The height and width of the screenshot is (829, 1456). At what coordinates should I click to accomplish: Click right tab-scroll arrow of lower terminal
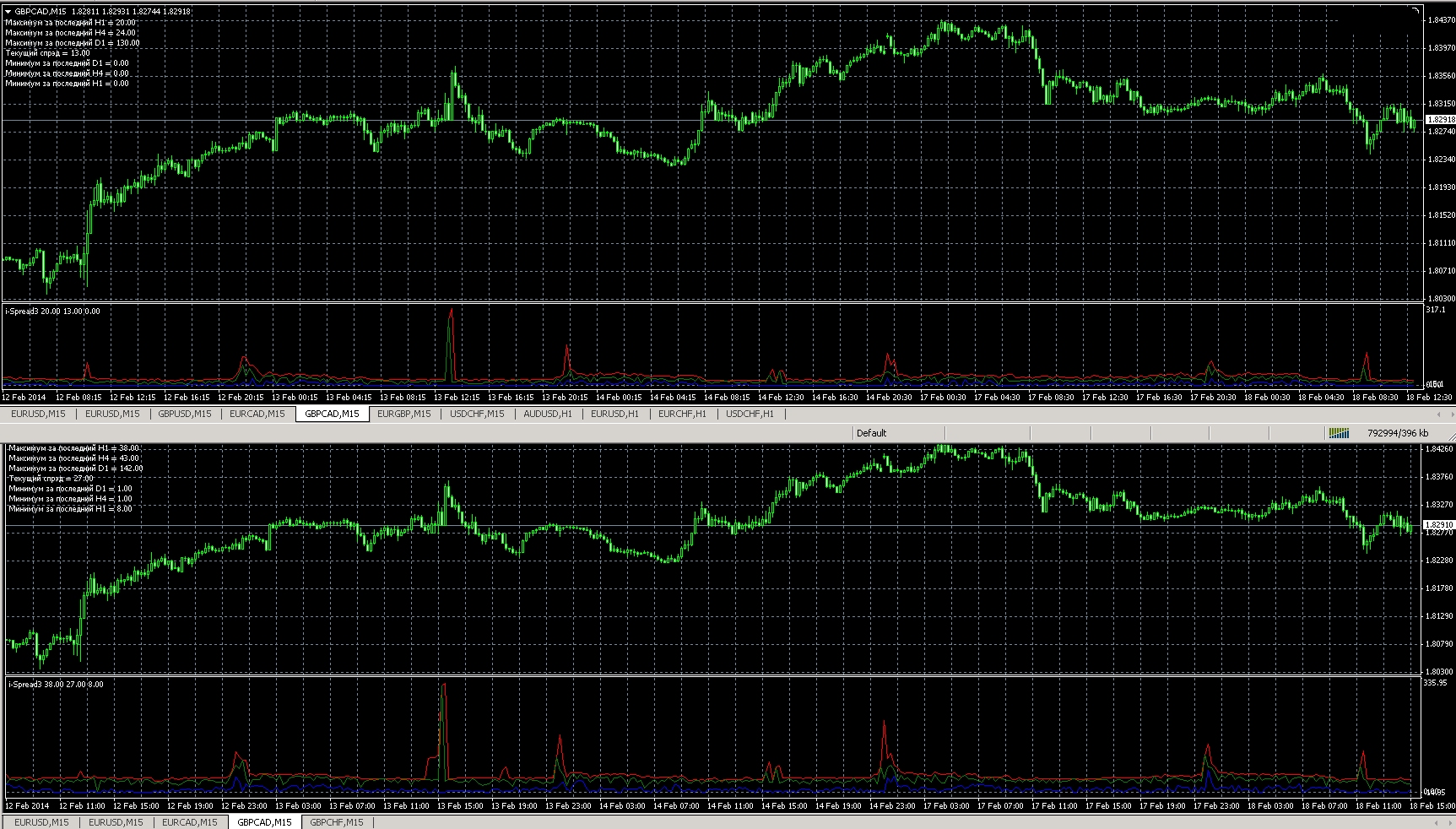1449,822
